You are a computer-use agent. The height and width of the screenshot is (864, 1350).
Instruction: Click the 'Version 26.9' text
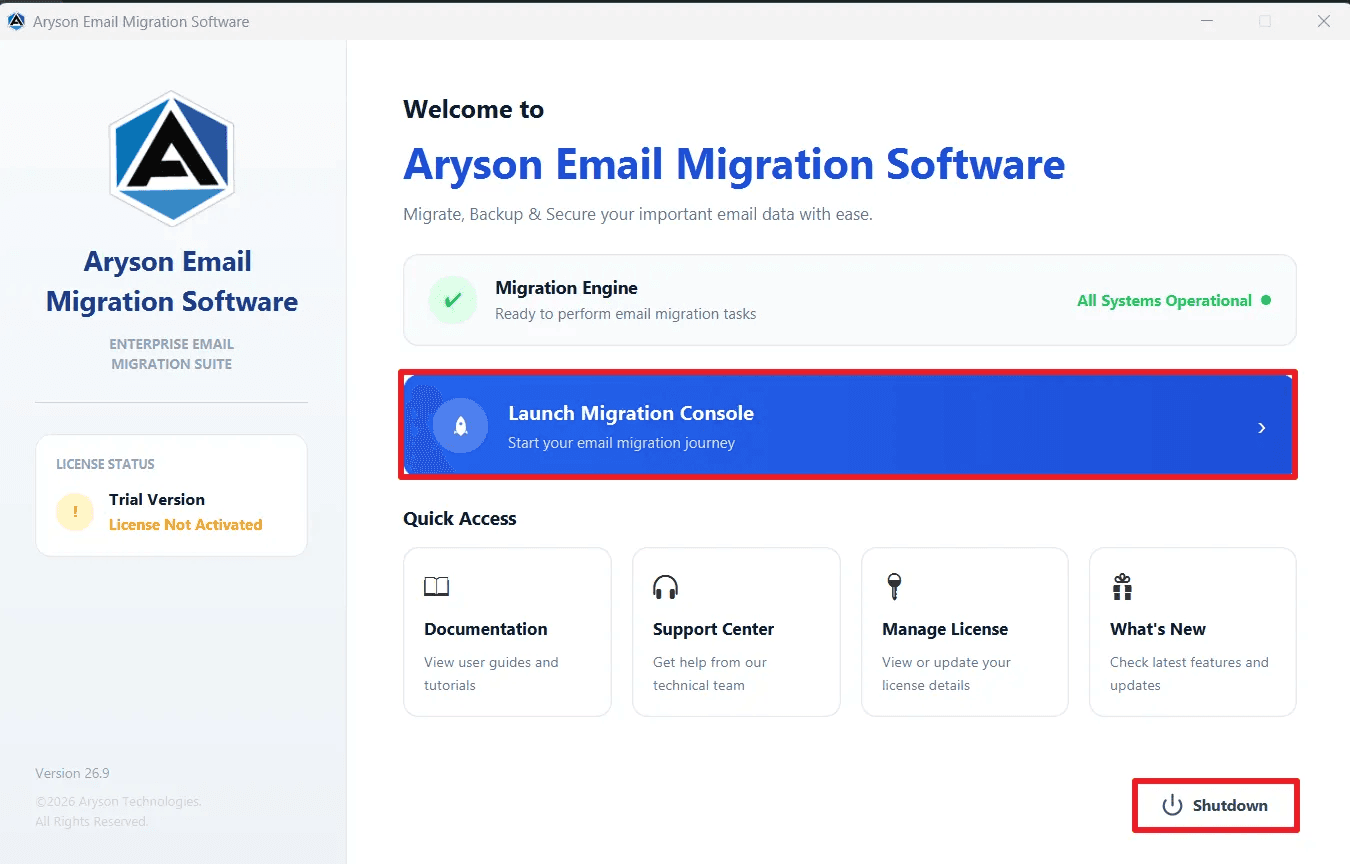click(x=72, y=773)
